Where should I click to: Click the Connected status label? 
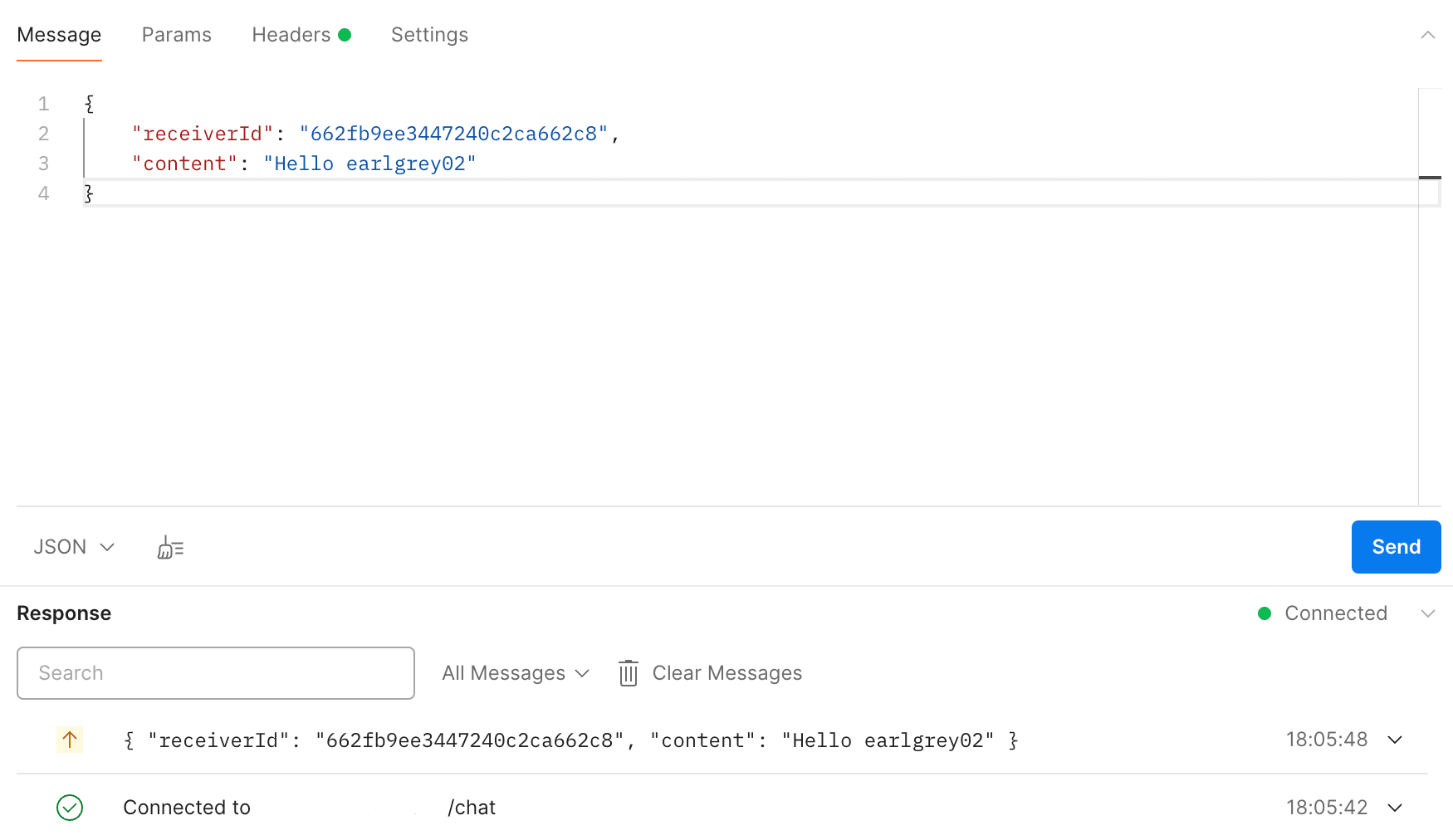[1336, 613]
